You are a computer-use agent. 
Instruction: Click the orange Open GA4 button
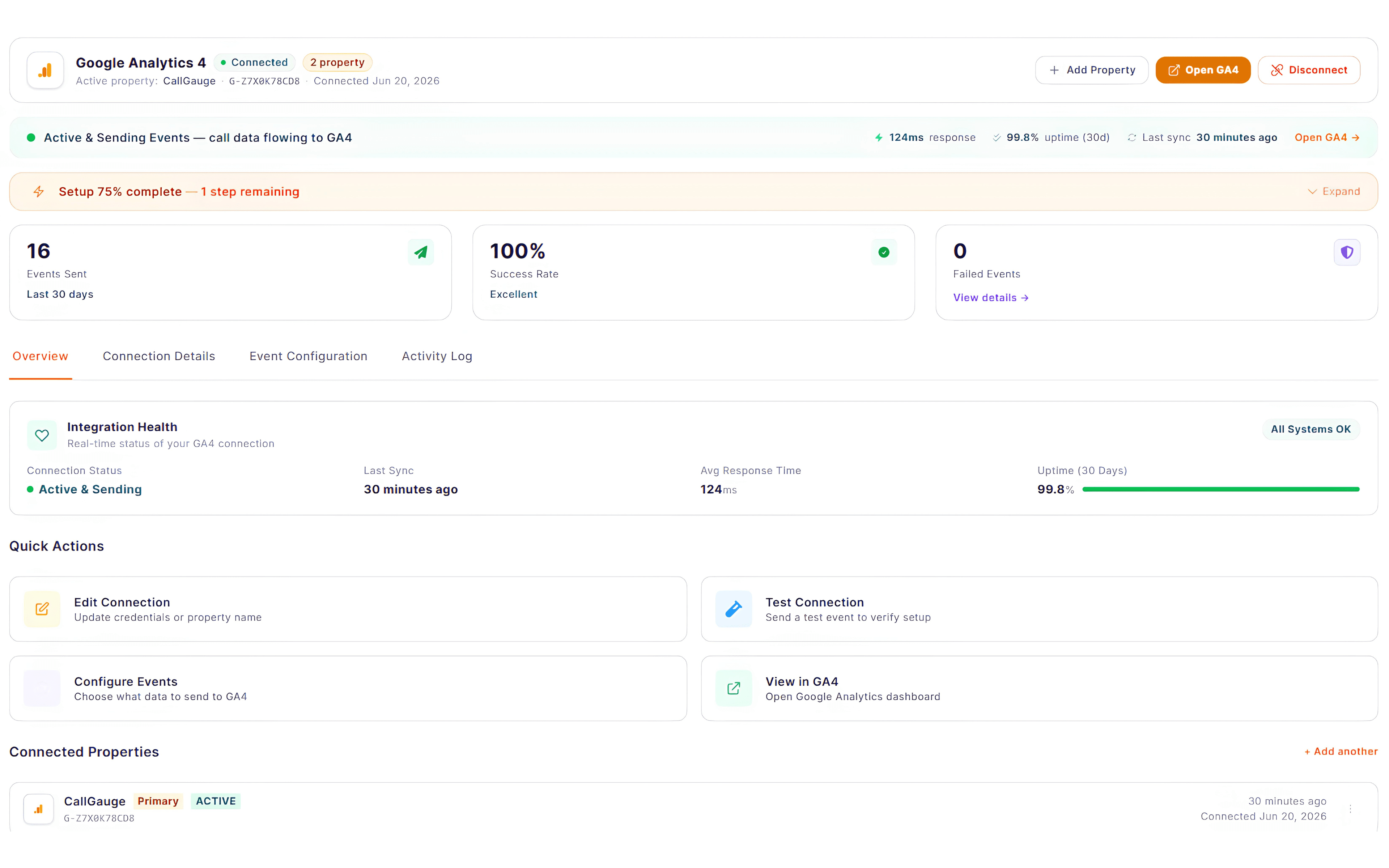[1203, 70]
